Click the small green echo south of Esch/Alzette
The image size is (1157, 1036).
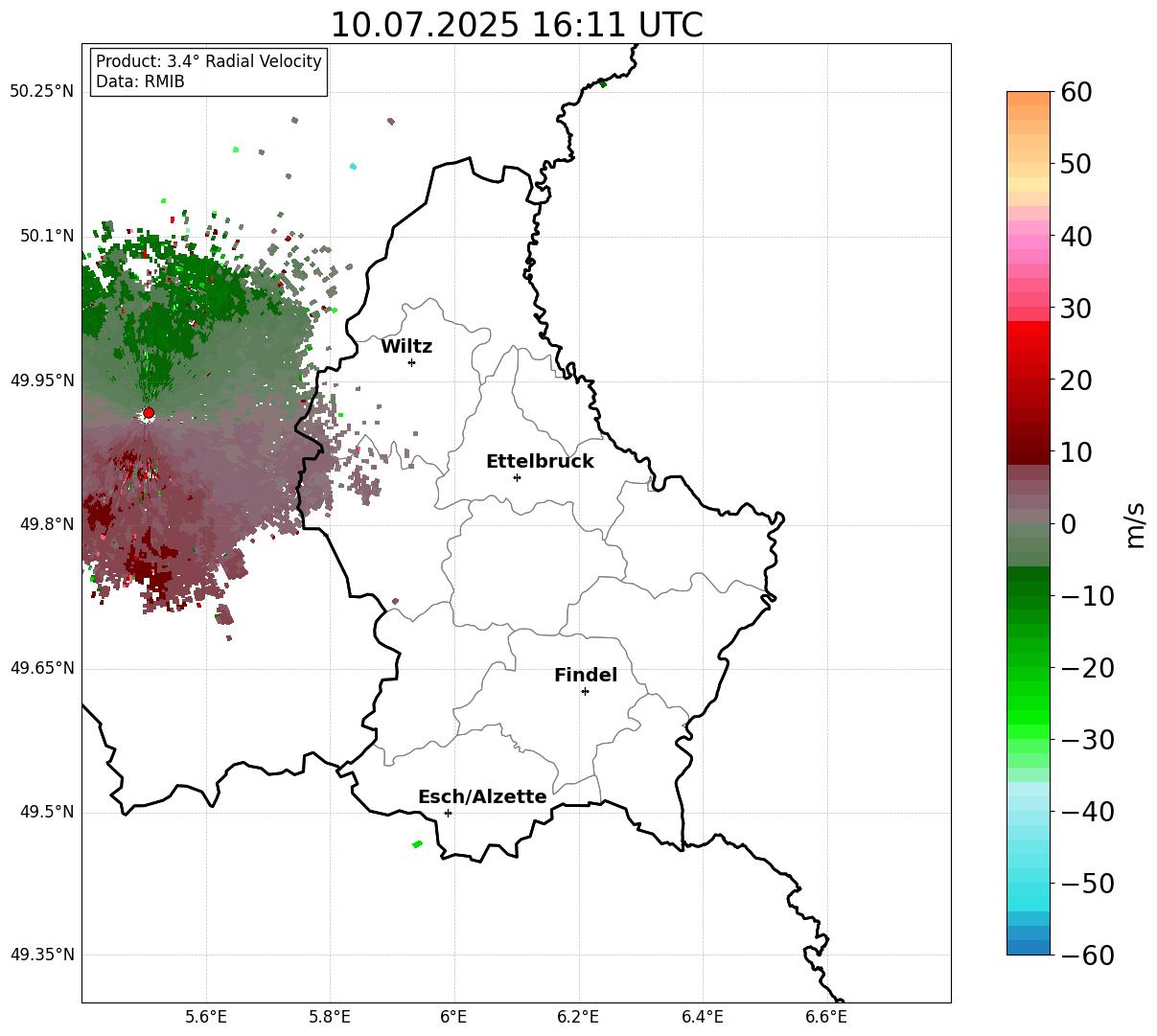coord(417,844)
